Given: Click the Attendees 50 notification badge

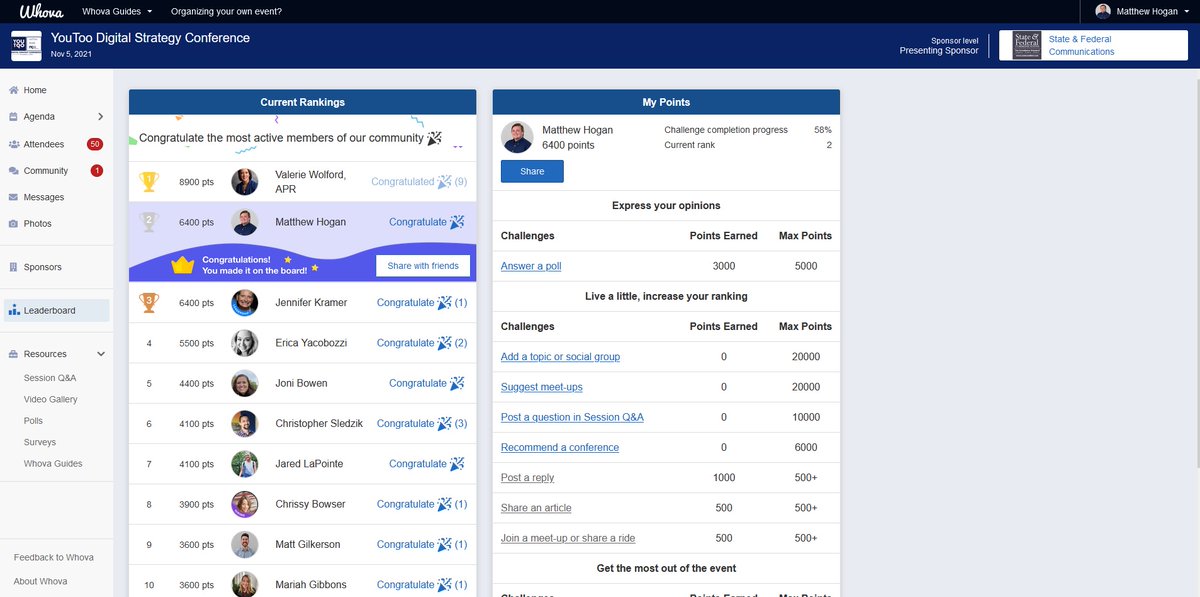Looking at the screenshot, I should tap(96, 144).
